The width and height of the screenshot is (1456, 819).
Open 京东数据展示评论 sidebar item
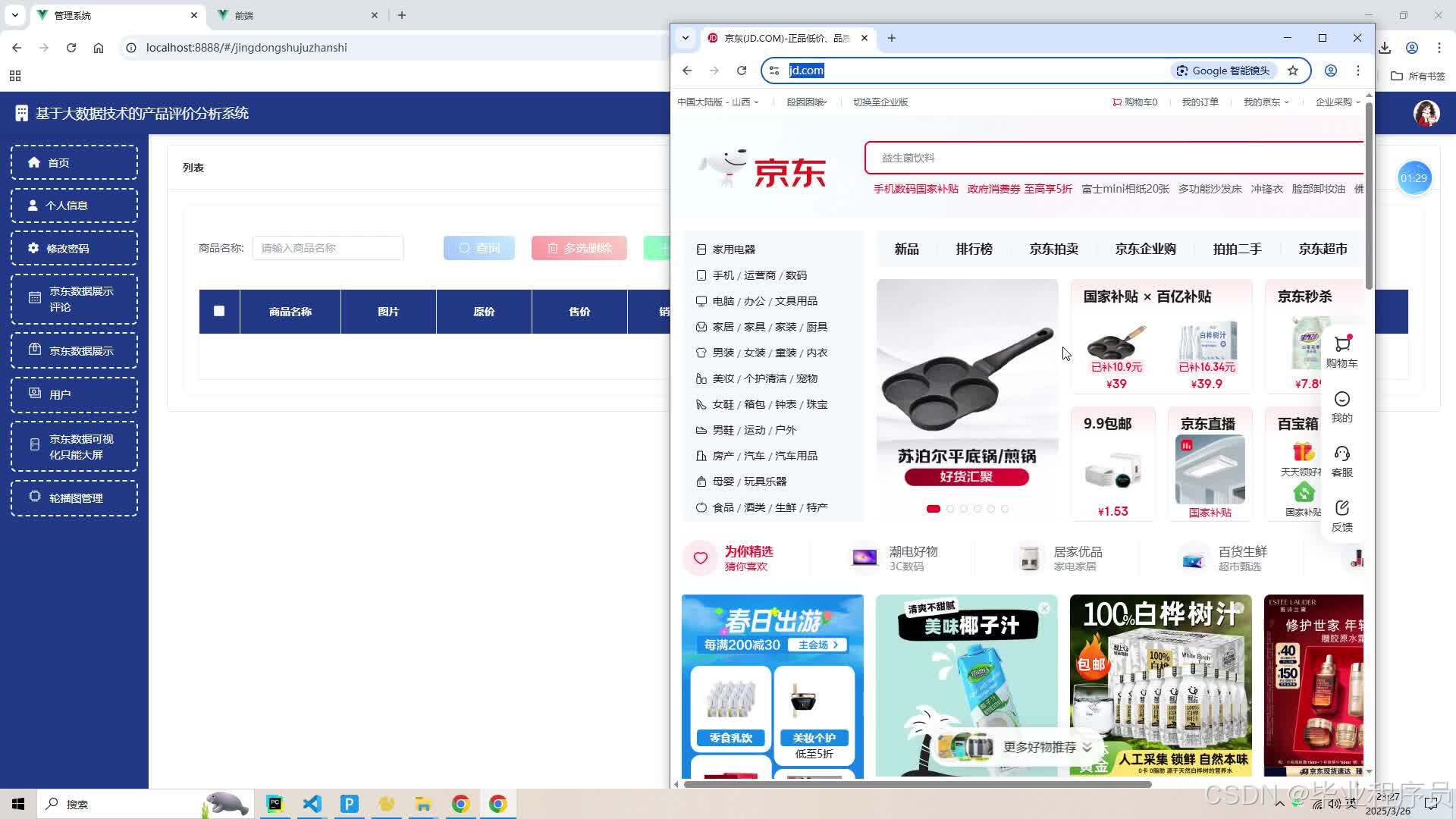tap(74, 299)
